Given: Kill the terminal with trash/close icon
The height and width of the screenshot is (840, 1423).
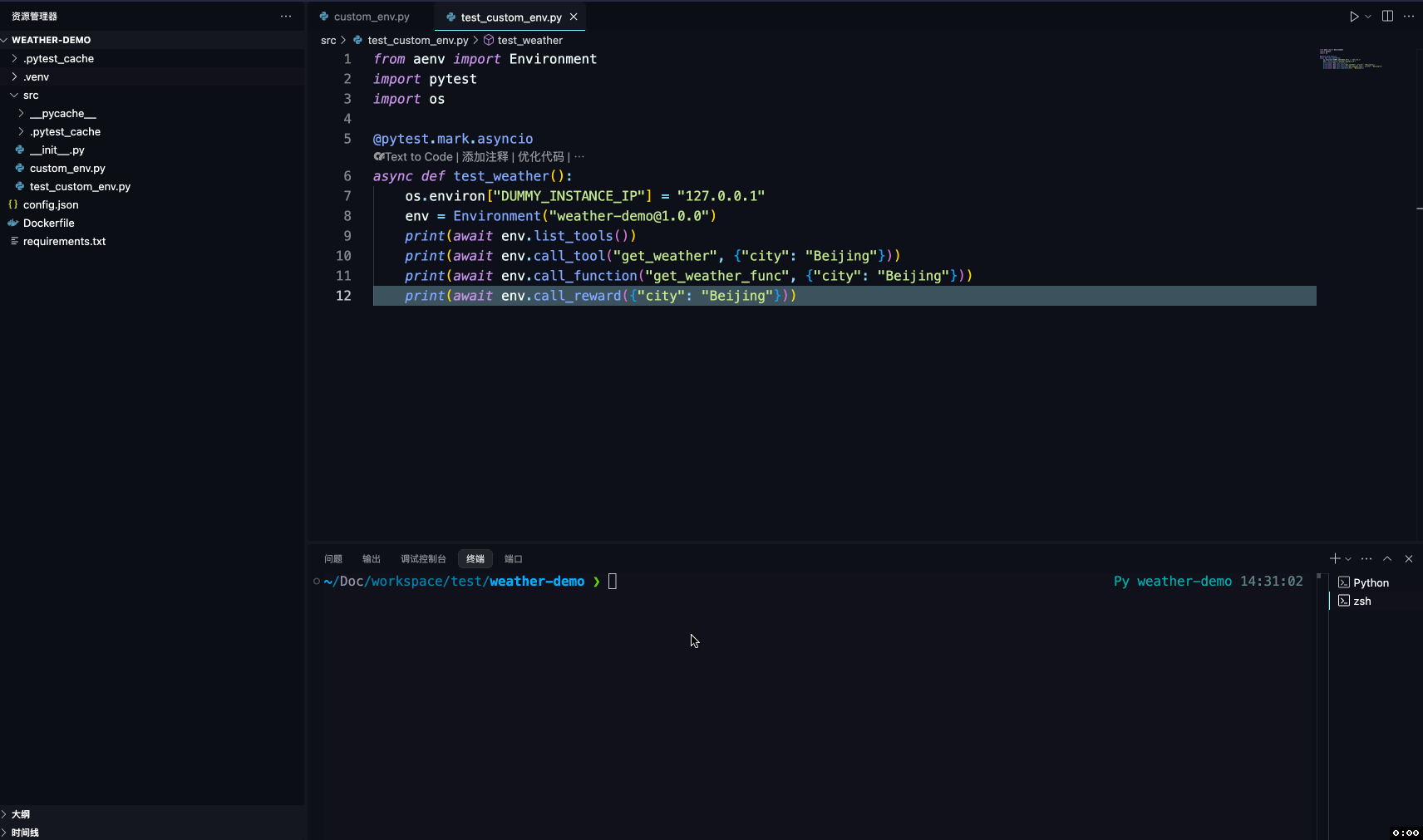Looking at the screenshot, I should coord(1408,558).
